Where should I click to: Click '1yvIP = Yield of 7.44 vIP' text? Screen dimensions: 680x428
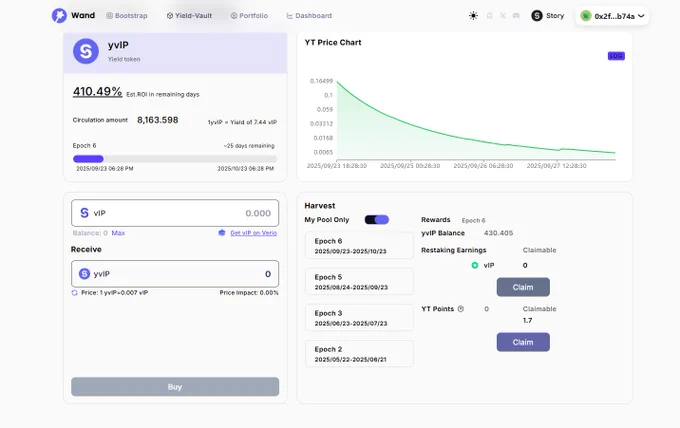[x=242, y=122]
